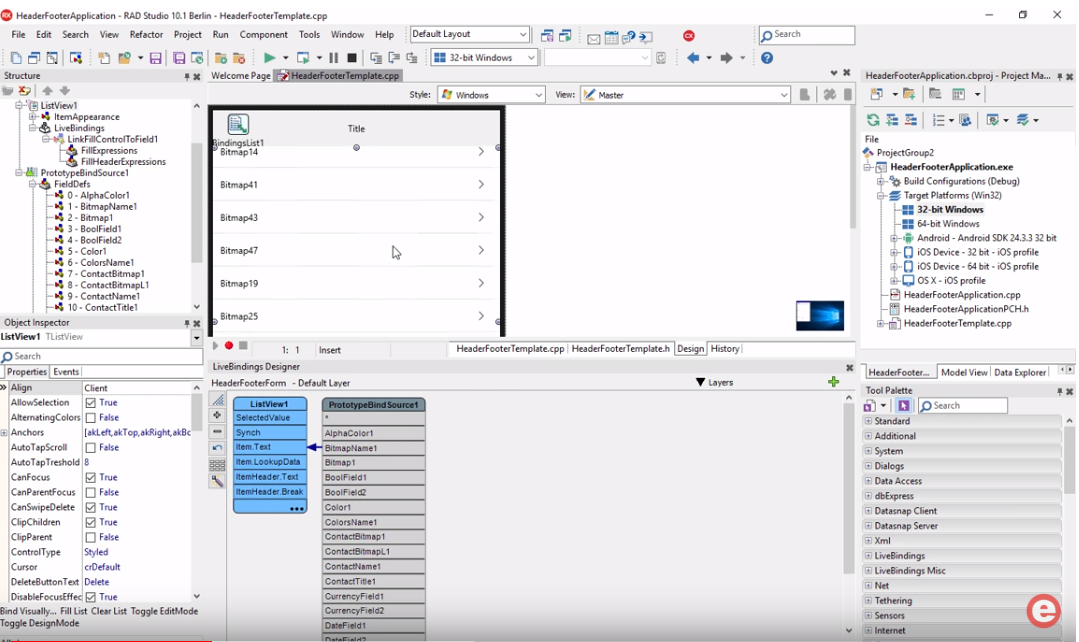Viewport: 1079px width, 642px height.
Task: Switch to the Data Explorer tab
Action: pyautogui.click(x=1020, y=372)
